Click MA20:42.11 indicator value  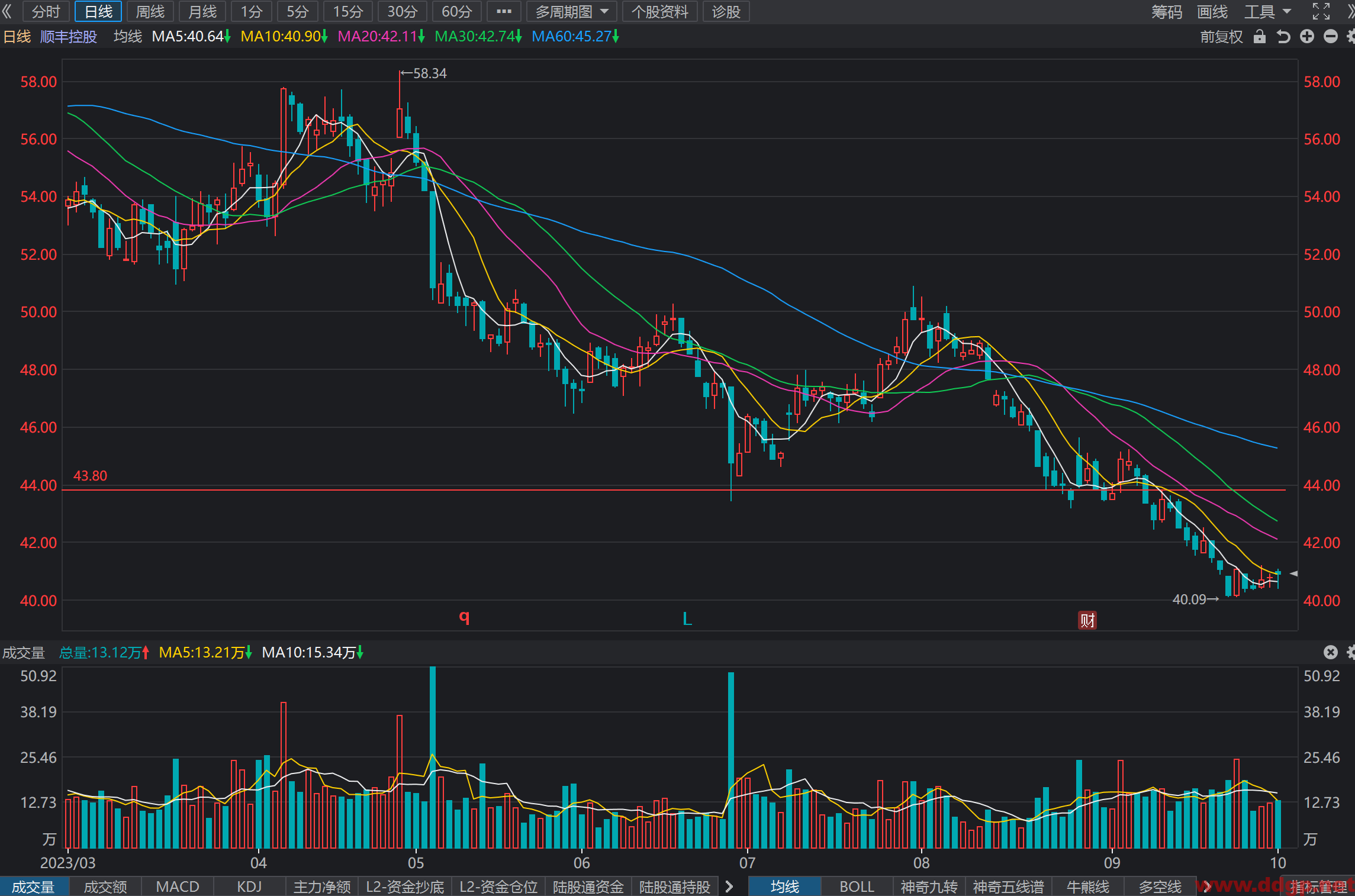[x=381, y=37]
